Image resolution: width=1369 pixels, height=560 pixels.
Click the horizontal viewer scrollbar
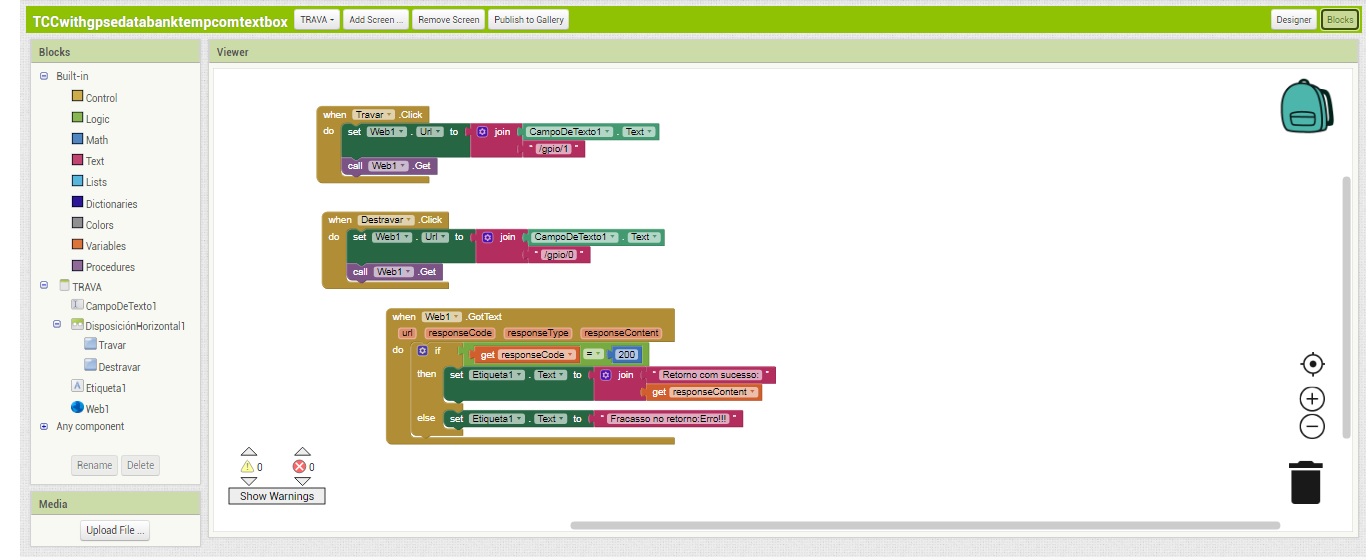click(x=924, y=525)
